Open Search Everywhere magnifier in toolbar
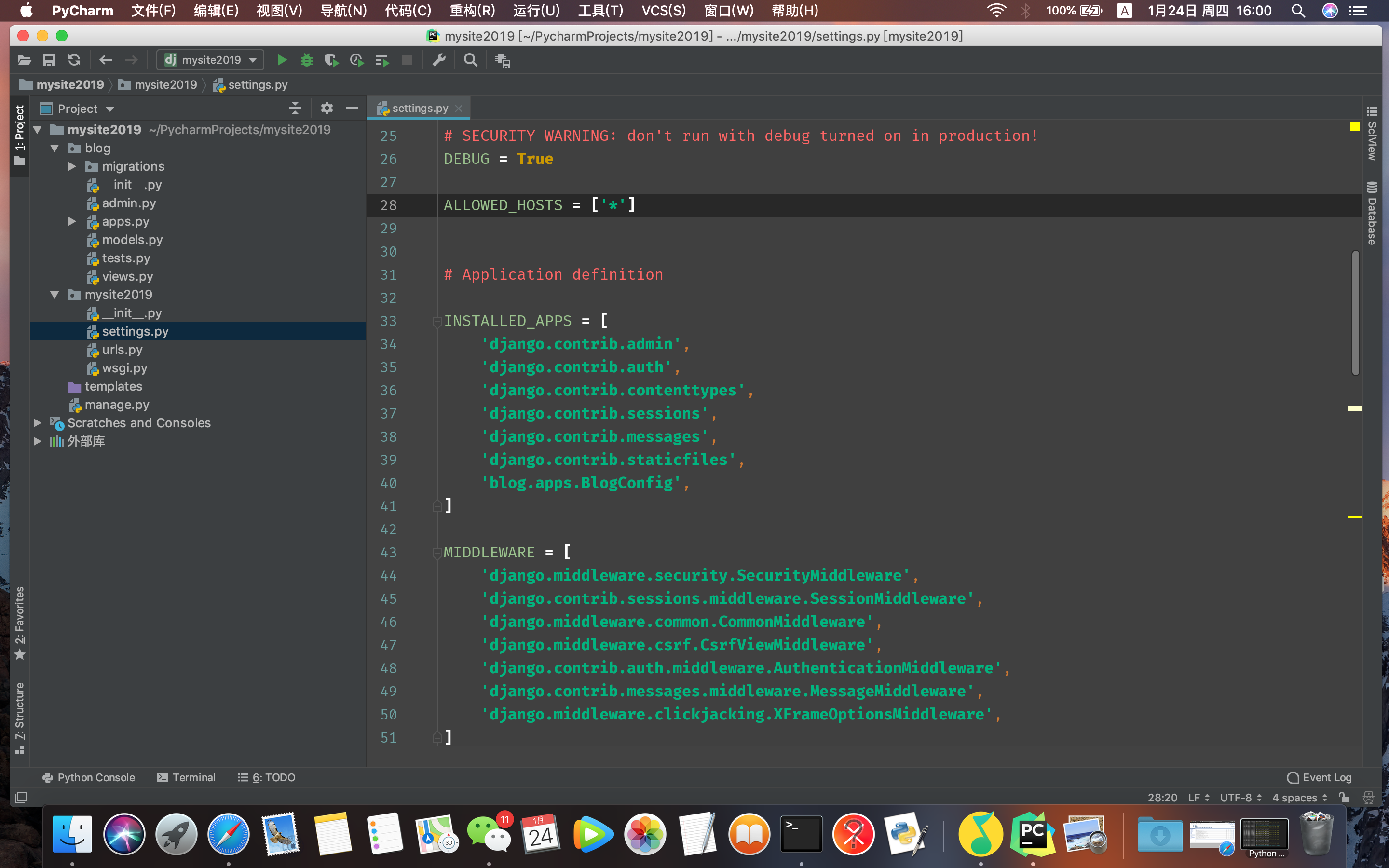This screenshot has height=868, width=1389. click(x=471, y=60)
